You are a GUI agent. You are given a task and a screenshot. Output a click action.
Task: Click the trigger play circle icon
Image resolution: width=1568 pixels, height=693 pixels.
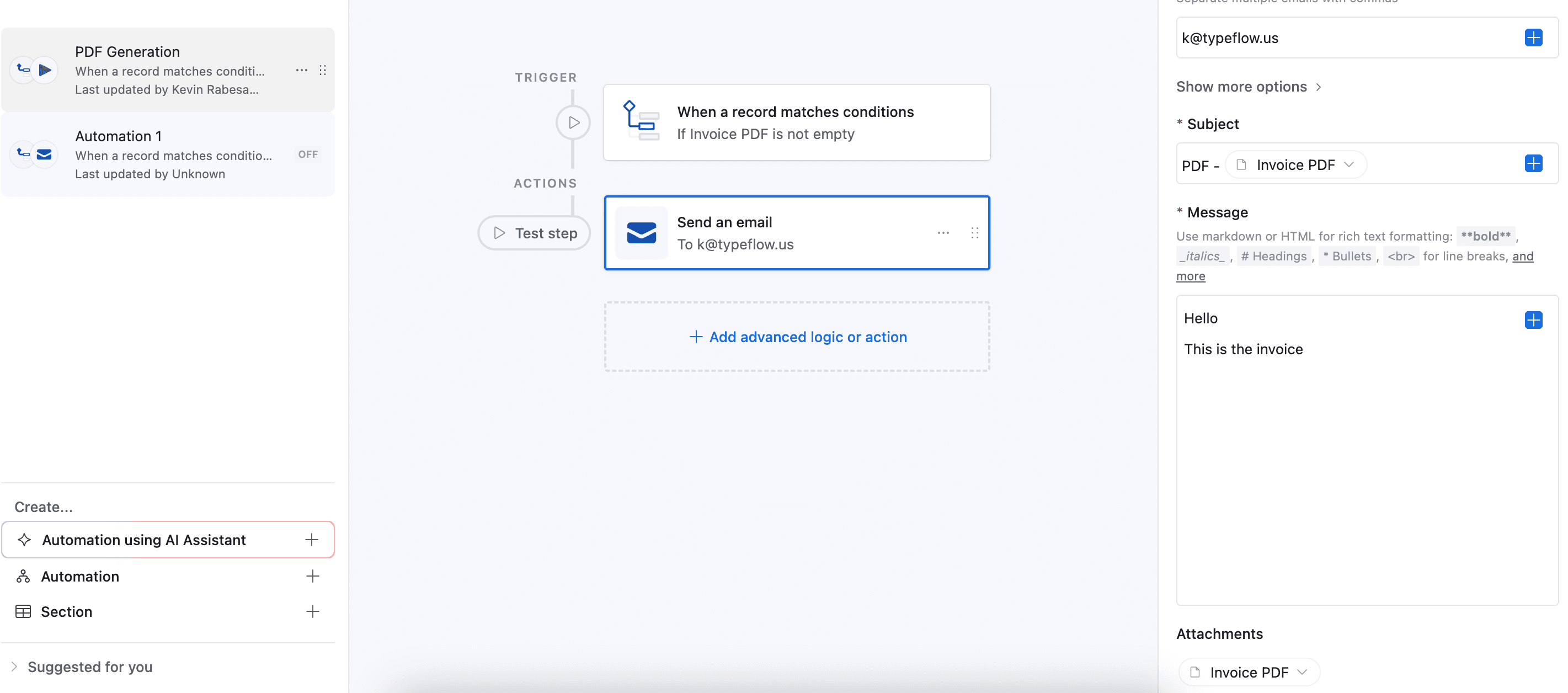click(x=573, y=122)
